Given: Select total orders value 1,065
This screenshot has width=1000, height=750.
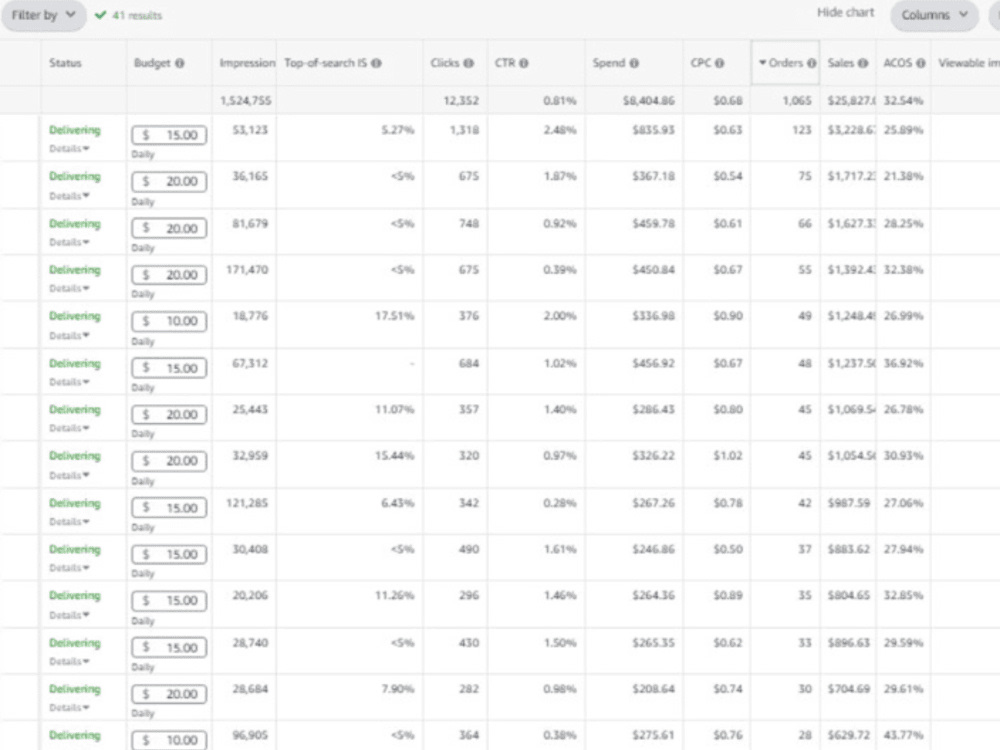Looking at the screenshot, I should click(797, 101).
